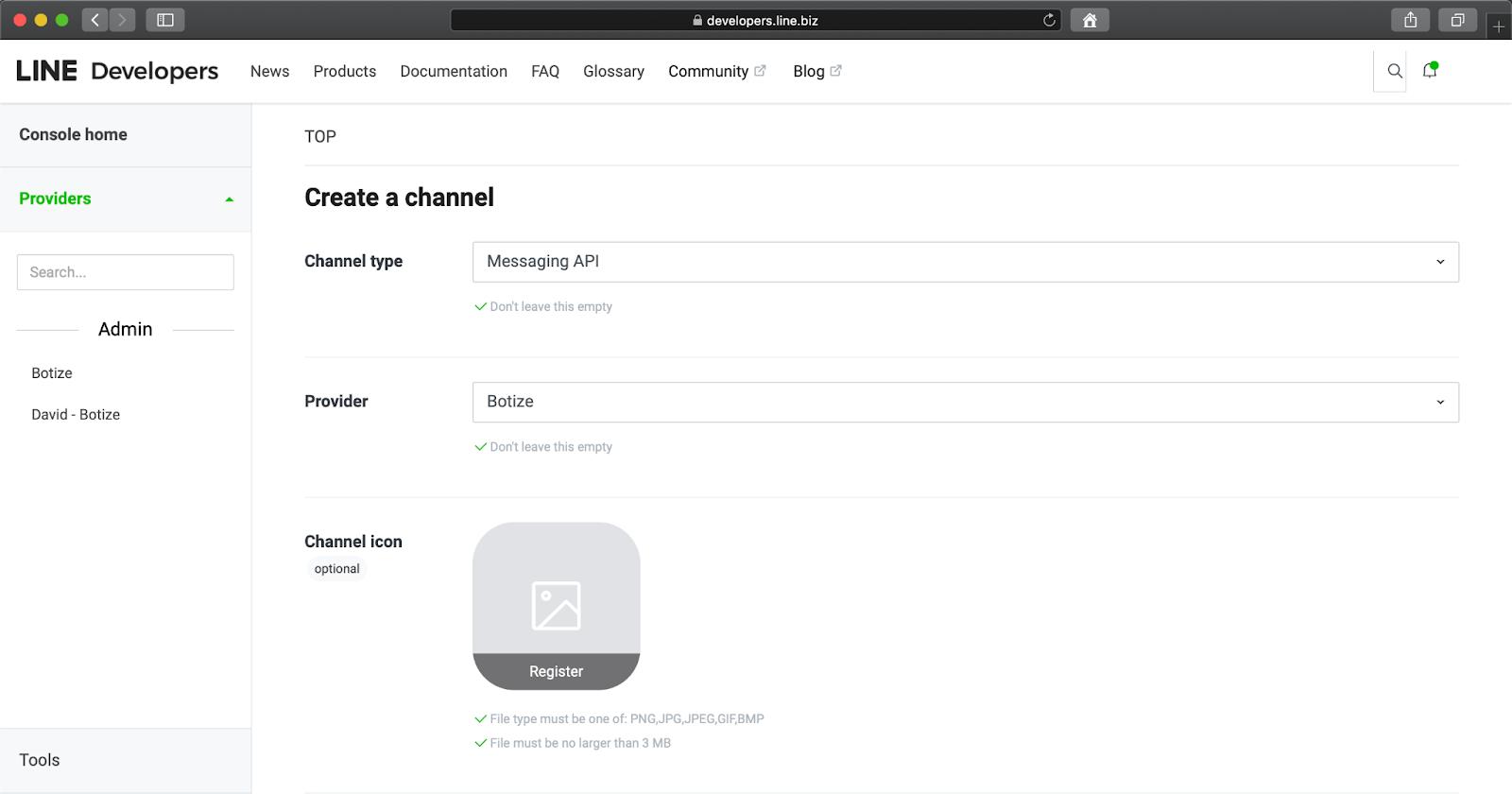Click the LINE Developers logo
Image resolution: width=1512 pixels, height=794 pixels.
[117, 71]
